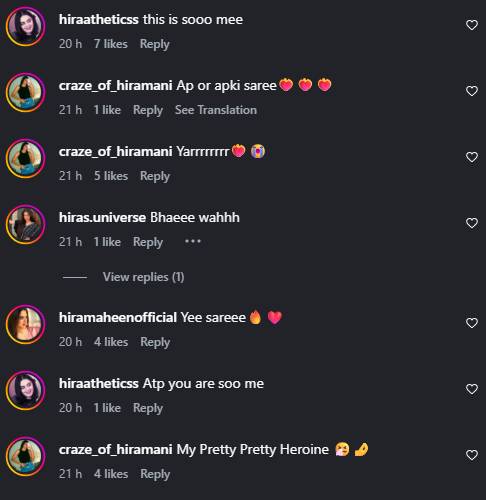486x500 pixels.
Task: Like the 'Ap or apki saree' comment
Action: (472, 91)
